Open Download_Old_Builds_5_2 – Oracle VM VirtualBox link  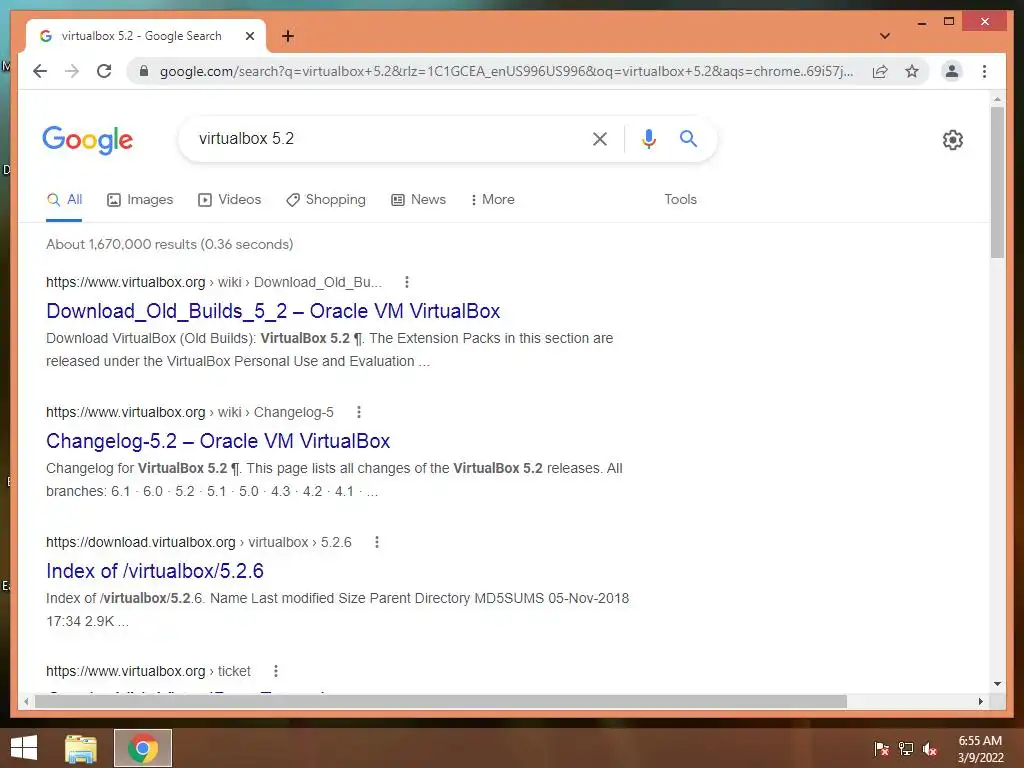tap(273, 311)
